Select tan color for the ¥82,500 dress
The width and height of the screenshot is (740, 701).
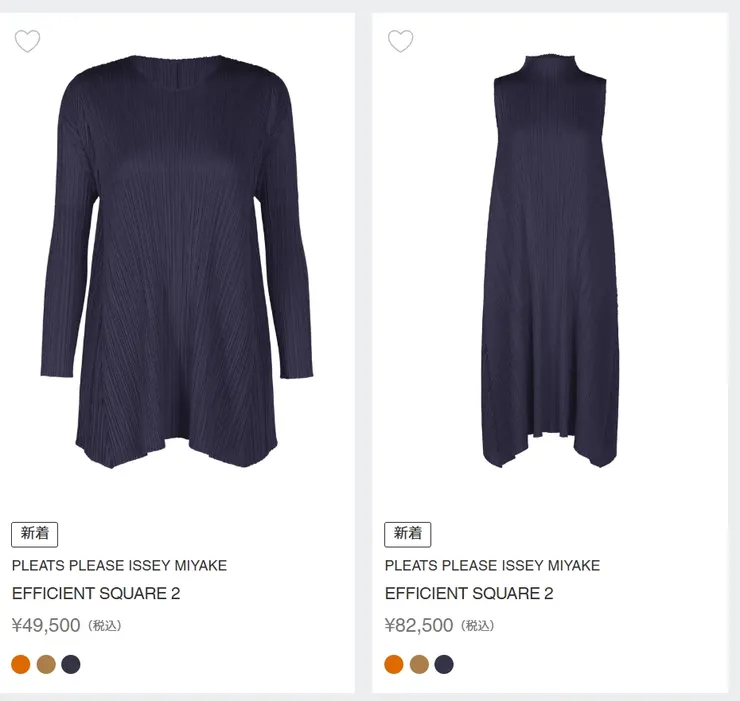click(419, 664)
